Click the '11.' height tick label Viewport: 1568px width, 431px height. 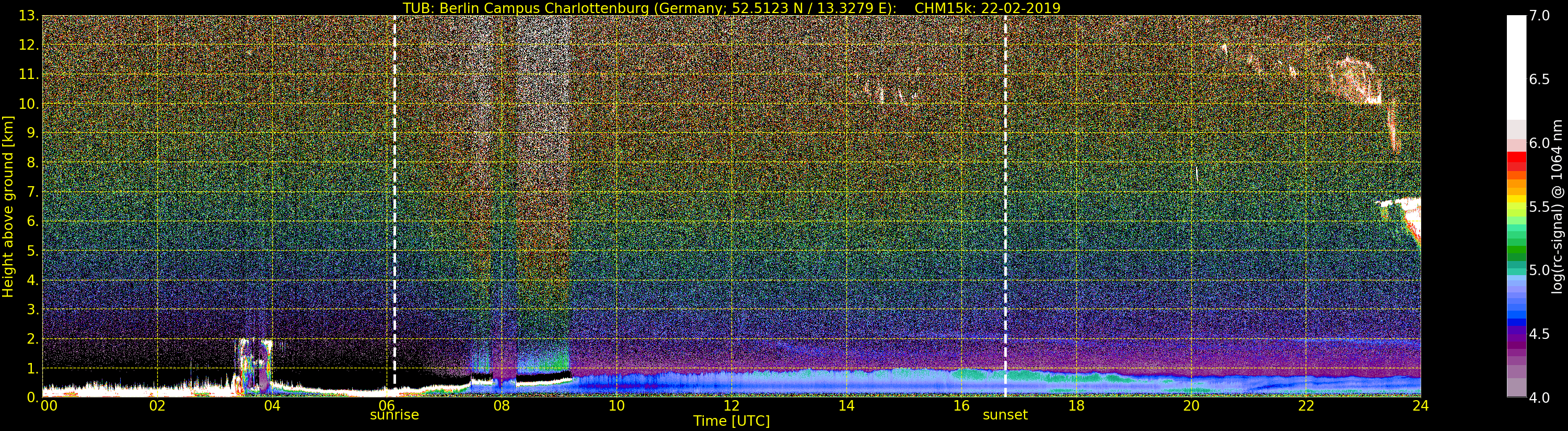(x=29, y=74)
